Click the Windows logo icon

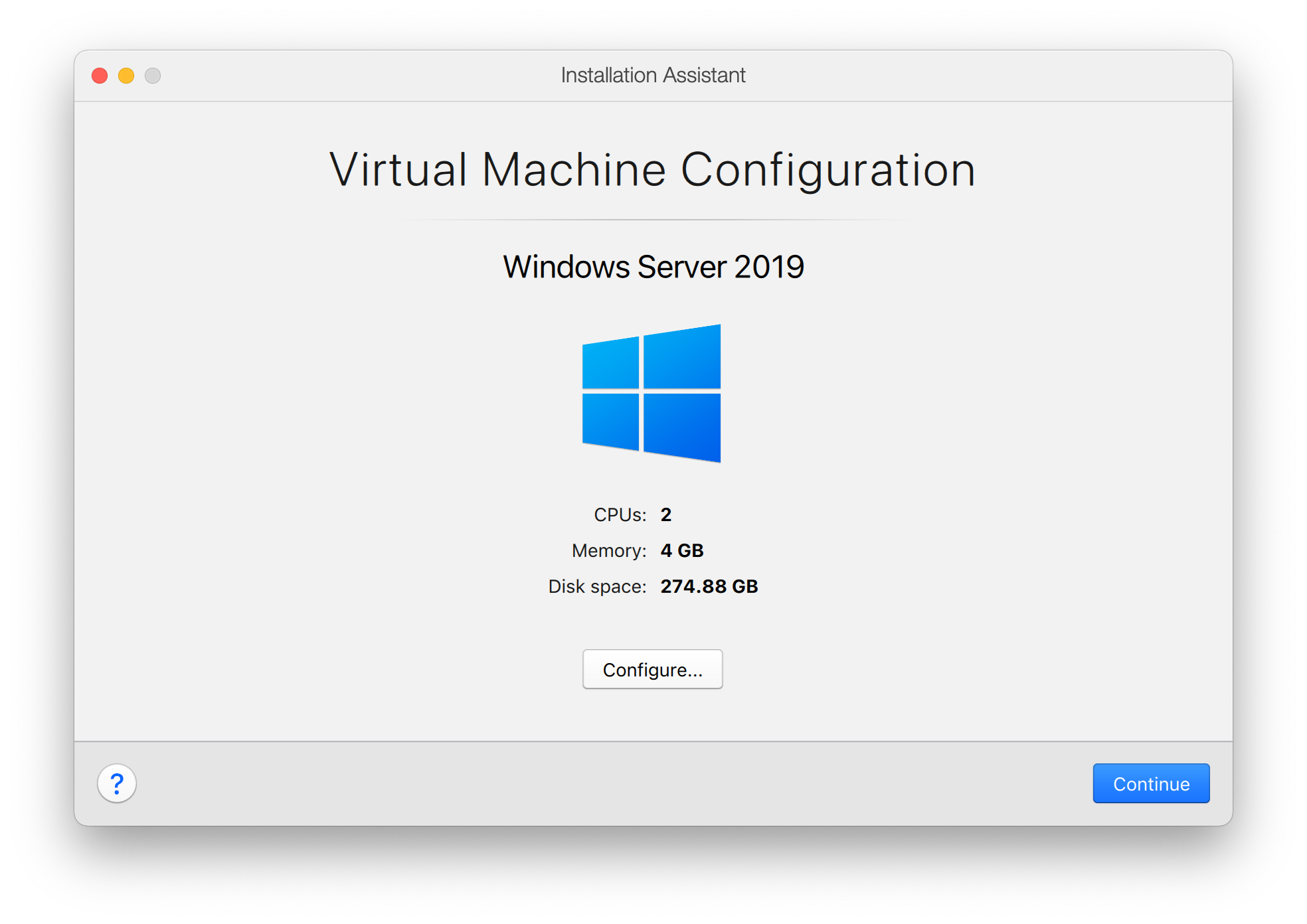tap(652, 393)
